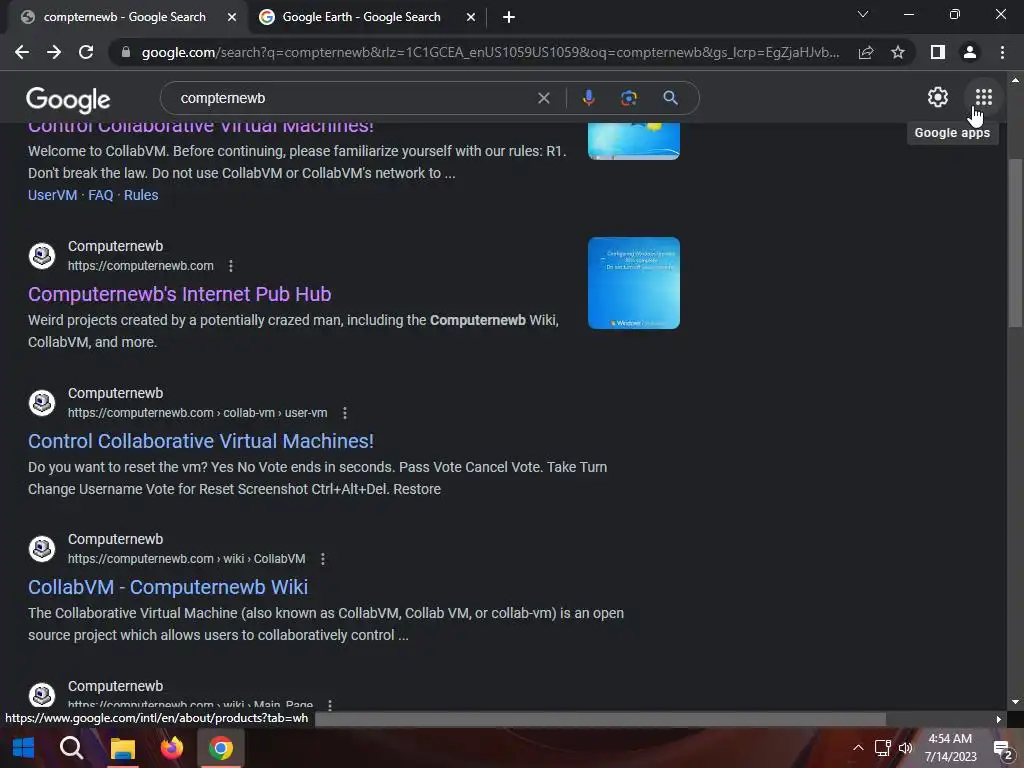Close the compternewb search tab

click(x=232, y=17)
